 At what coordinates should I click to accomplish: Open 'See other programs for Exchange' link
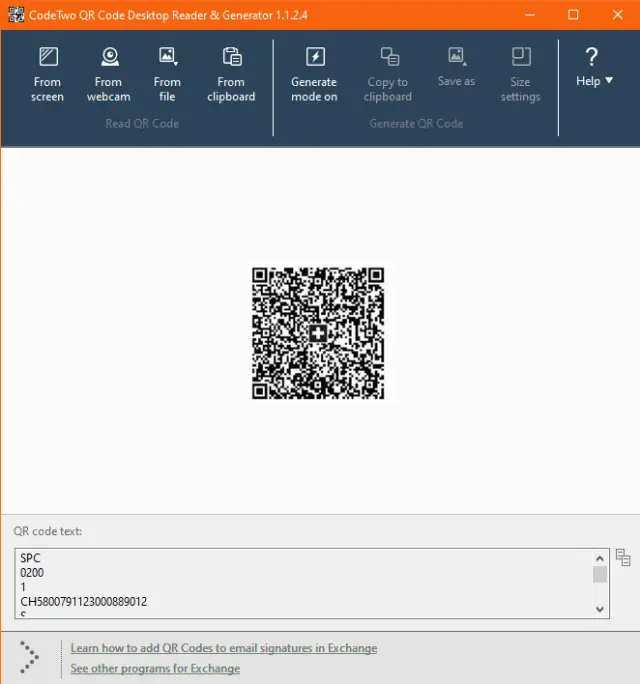155,668
